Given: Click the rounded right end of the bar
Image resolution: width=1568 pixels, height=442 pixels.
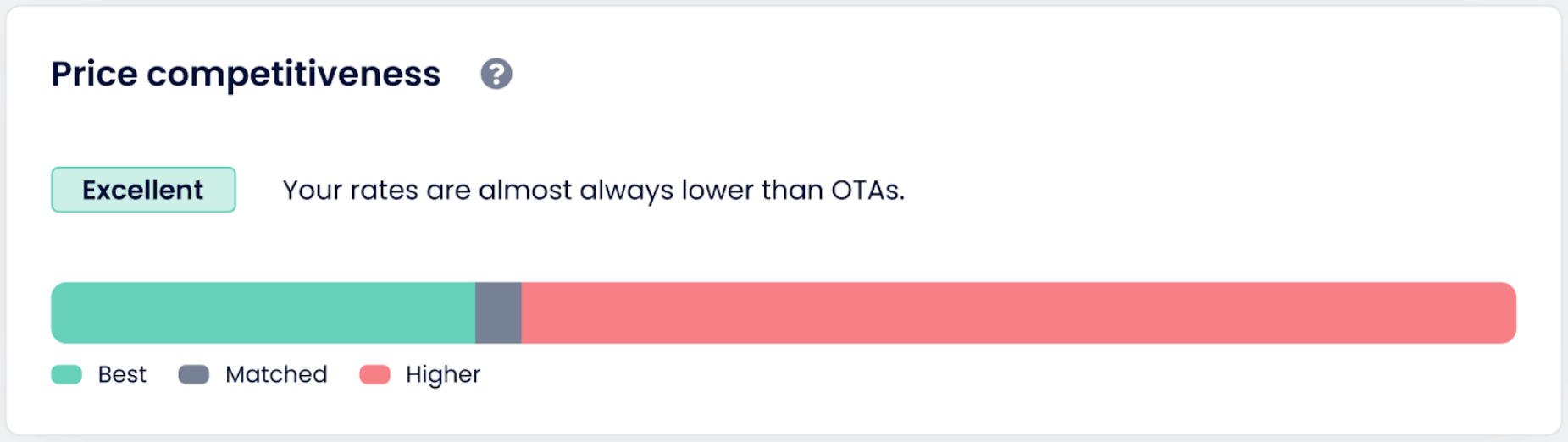Looking at the screenshot, I should tap(1504, 312).
